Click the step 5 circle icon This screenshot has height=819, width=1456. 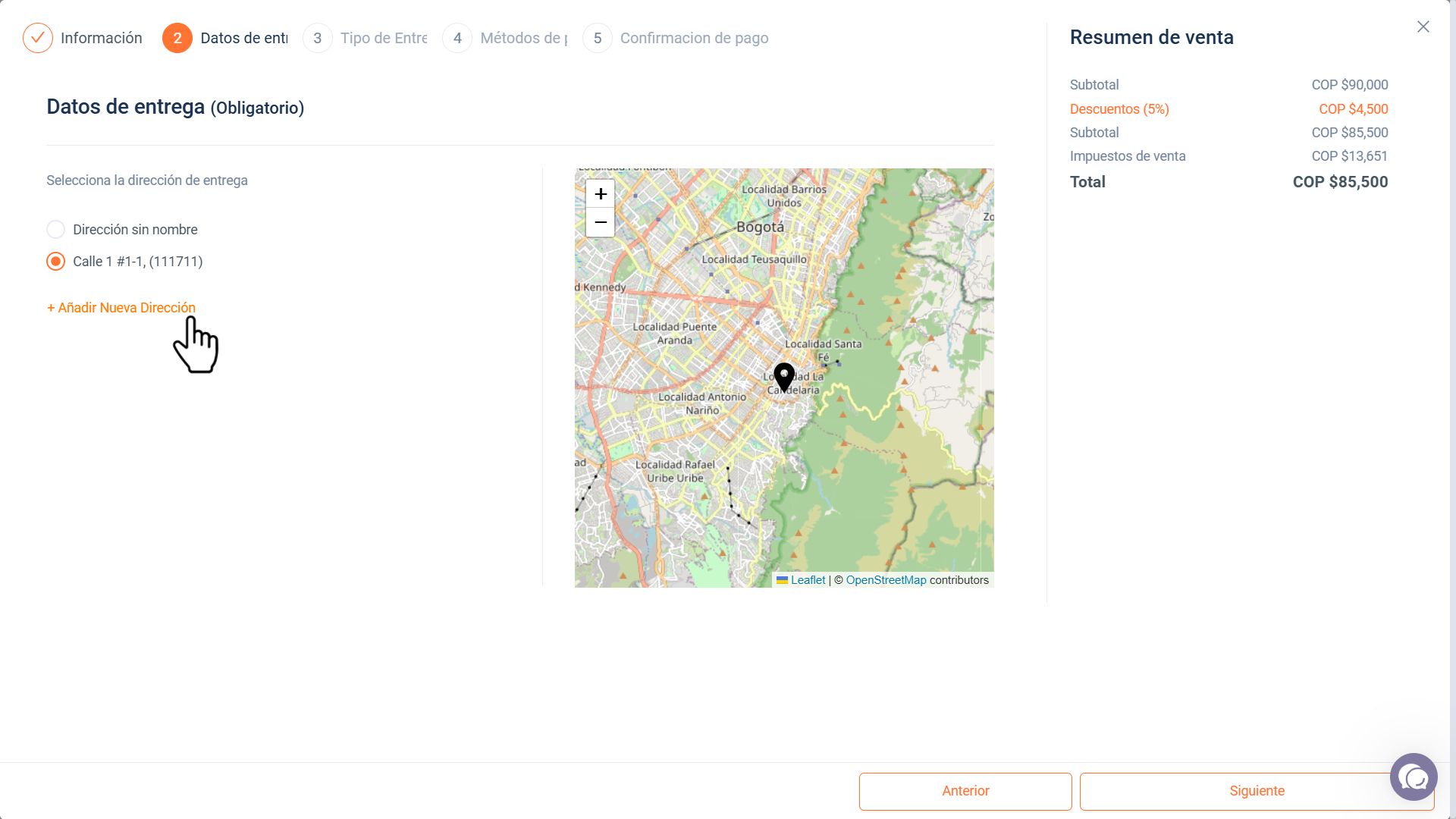[x=598, y=38]
